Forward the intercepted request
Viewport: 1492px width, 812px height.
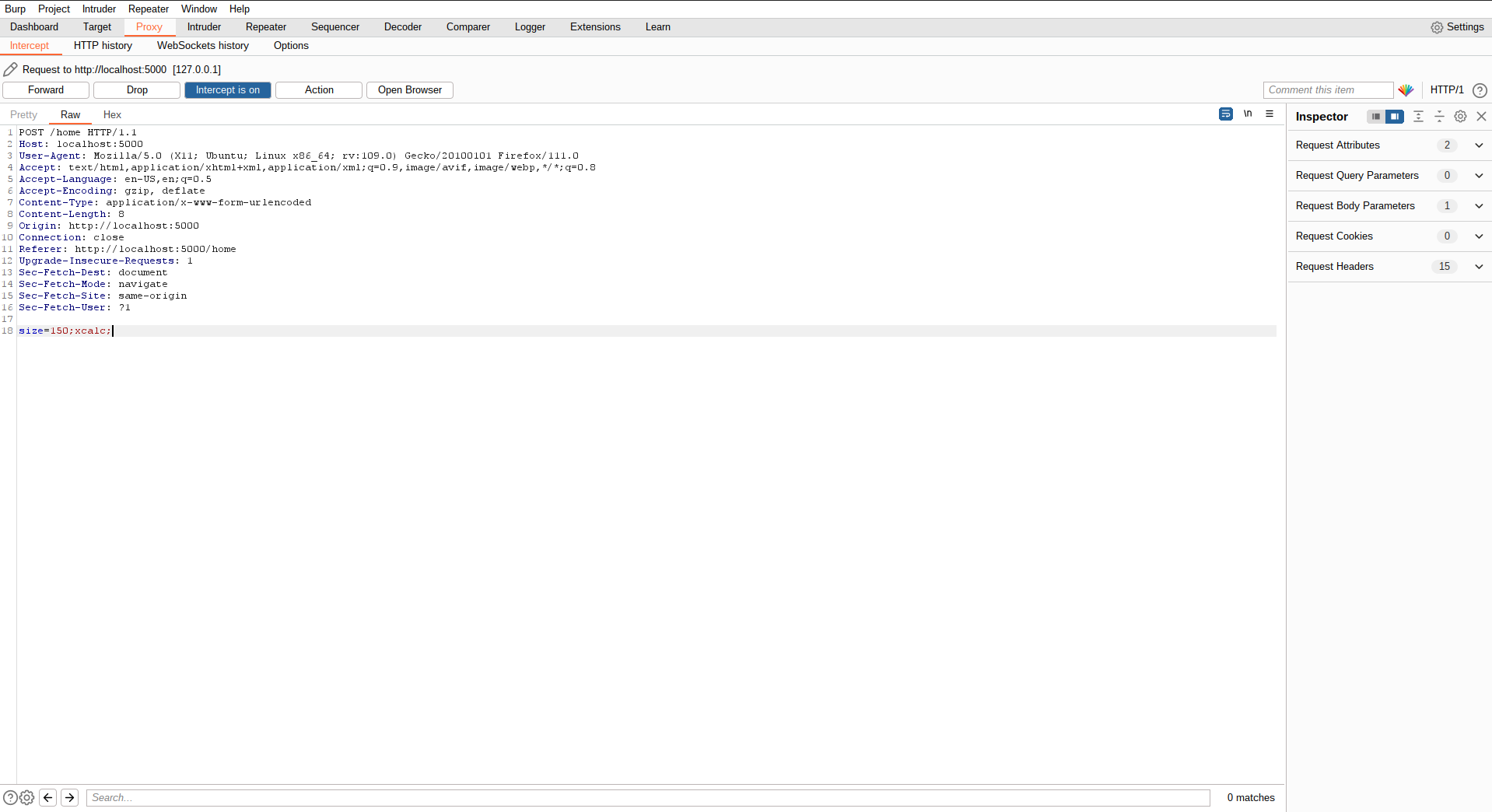click(46, 90)
